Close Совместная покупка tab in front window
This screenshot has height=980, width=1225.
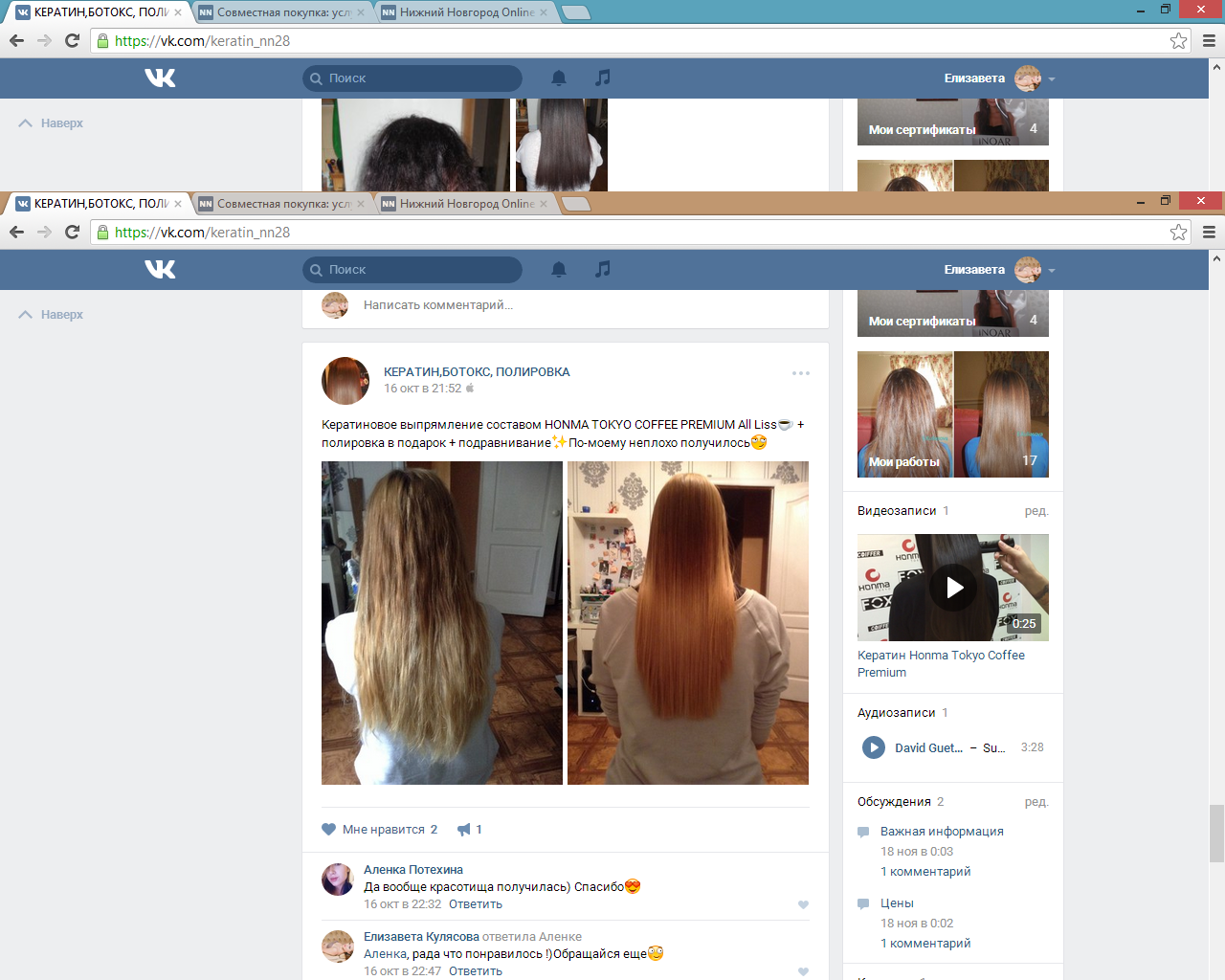[x=361, y=203]
